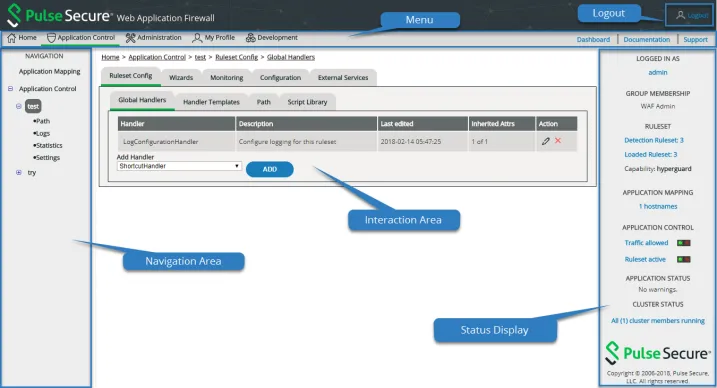The height and width of the screenshot is (388, 717).
Task: Select the Path sub-tab
Action: [263, 102]
